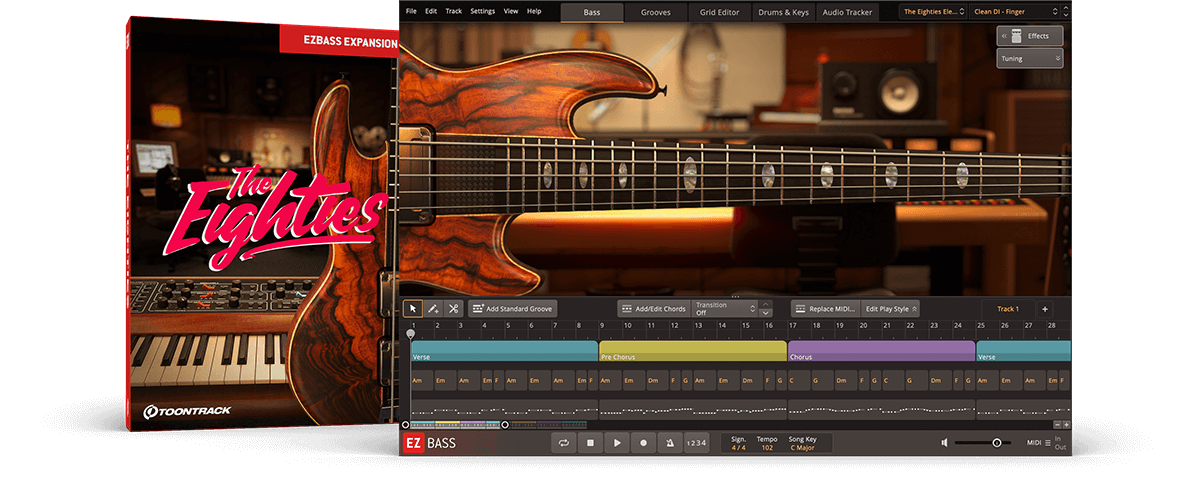Screen dimensions: 1200x488
Task: Select the pencil draw tool
Action: coord(433,309)
